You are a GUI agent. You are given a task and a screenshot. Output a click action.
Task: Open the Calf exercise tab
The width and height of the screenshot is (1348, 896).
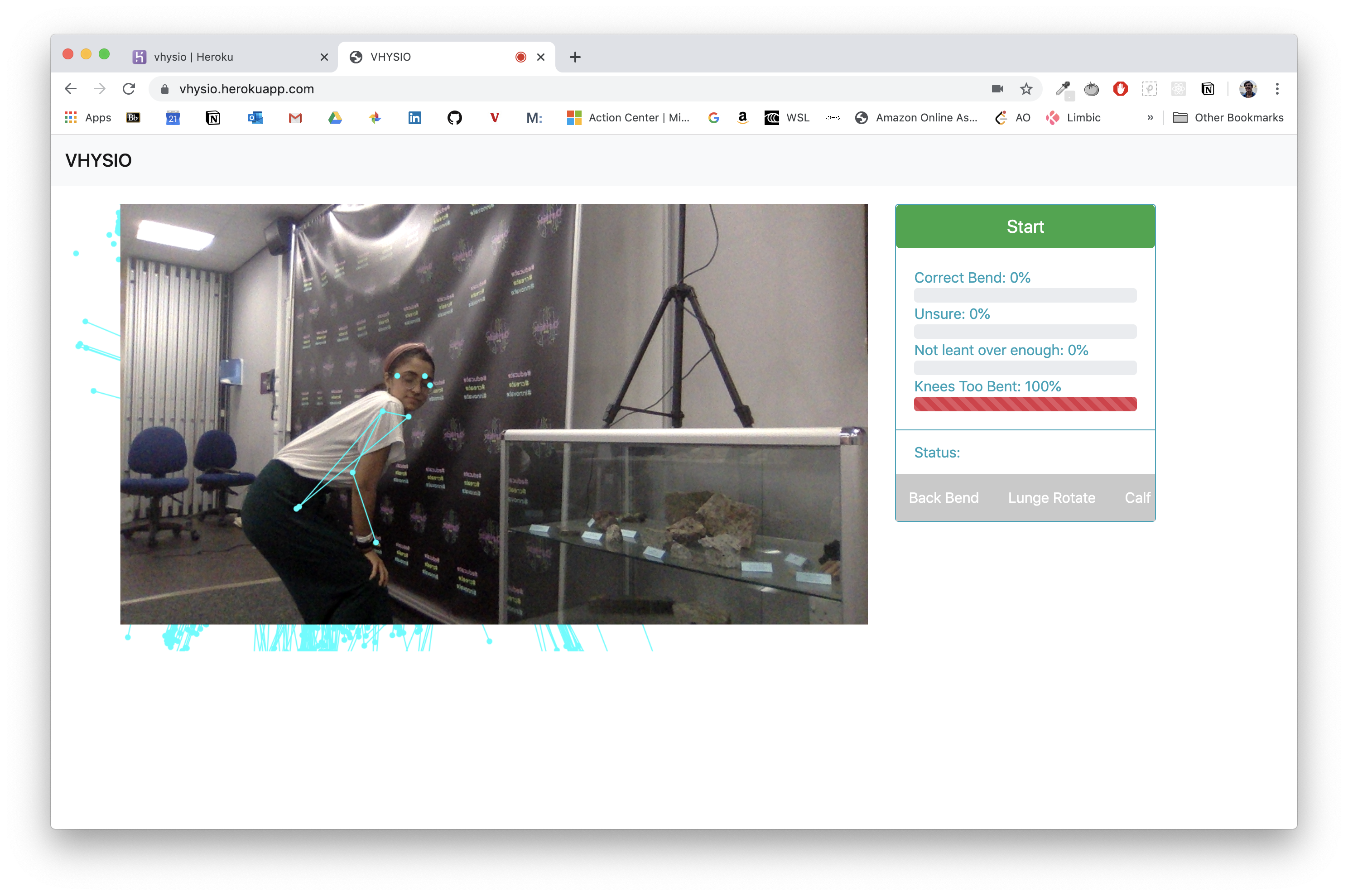coord(1136,498)
